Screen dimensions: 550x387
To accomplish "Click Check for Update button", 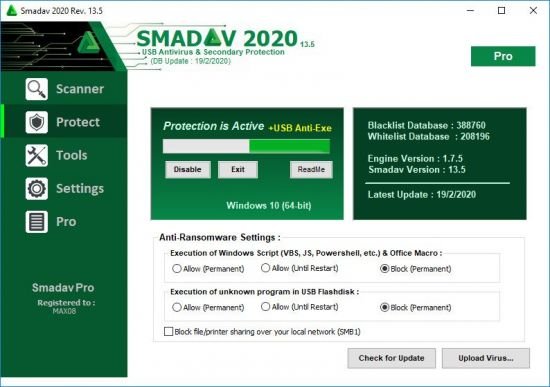I will pyautogui.click(x=391, y=358).
